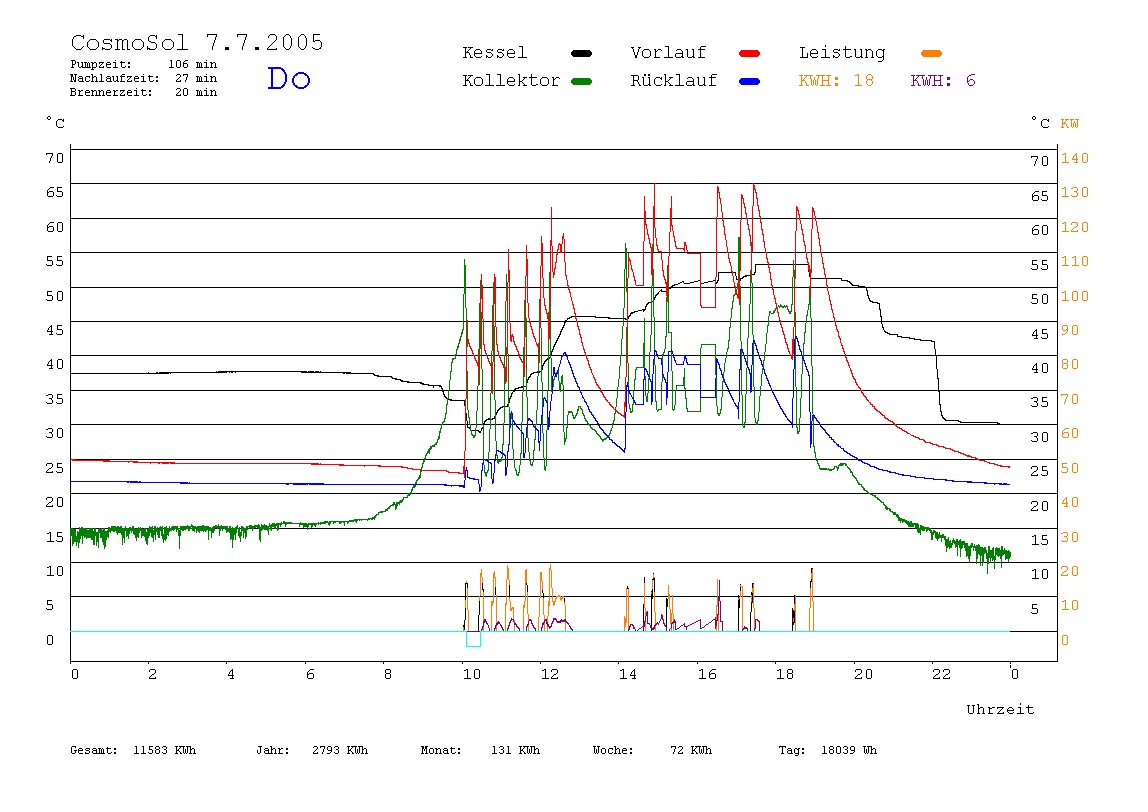Click hour "4" on the time axis

coord(231,674)
